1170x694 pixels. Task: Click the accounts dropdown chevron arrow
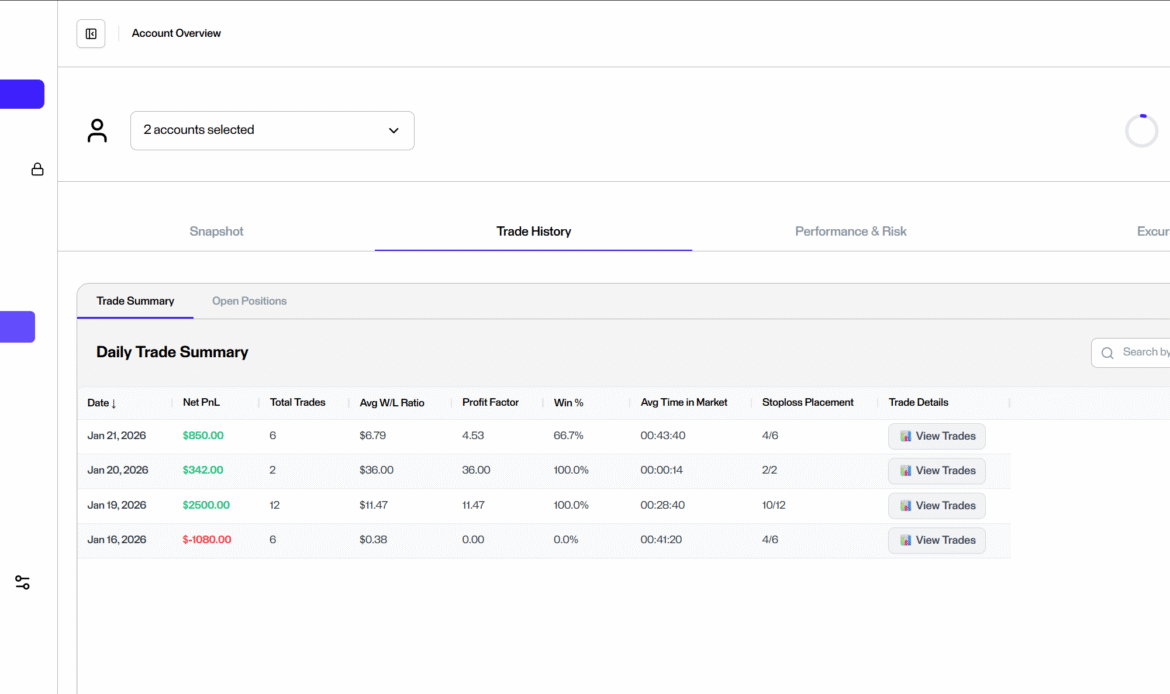pyautogui.click(x=394, y=131)
